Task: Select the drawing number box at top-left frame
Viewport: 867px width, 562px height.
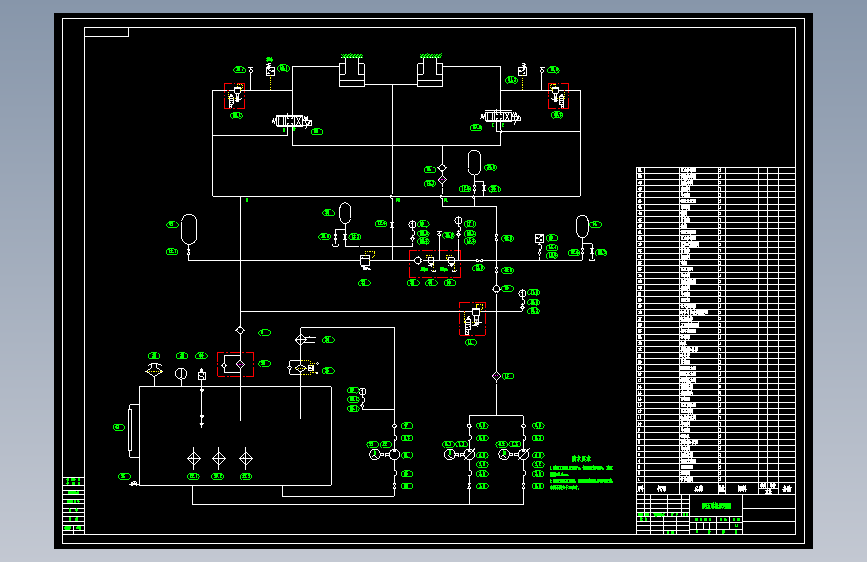Action: click(106, 32)
